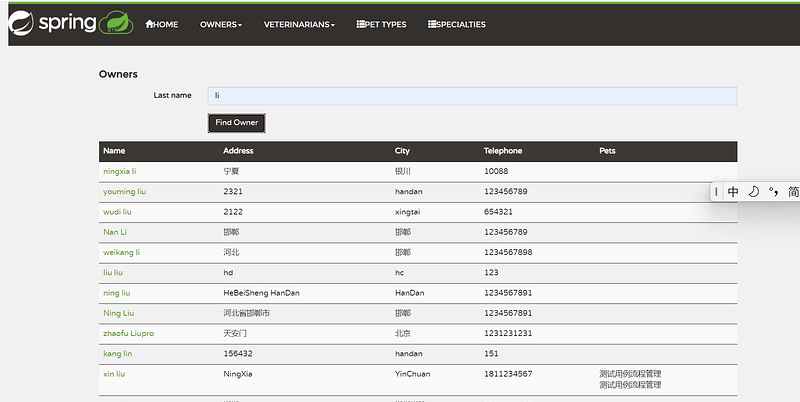Open owner kang lin

tap(117, 354)
